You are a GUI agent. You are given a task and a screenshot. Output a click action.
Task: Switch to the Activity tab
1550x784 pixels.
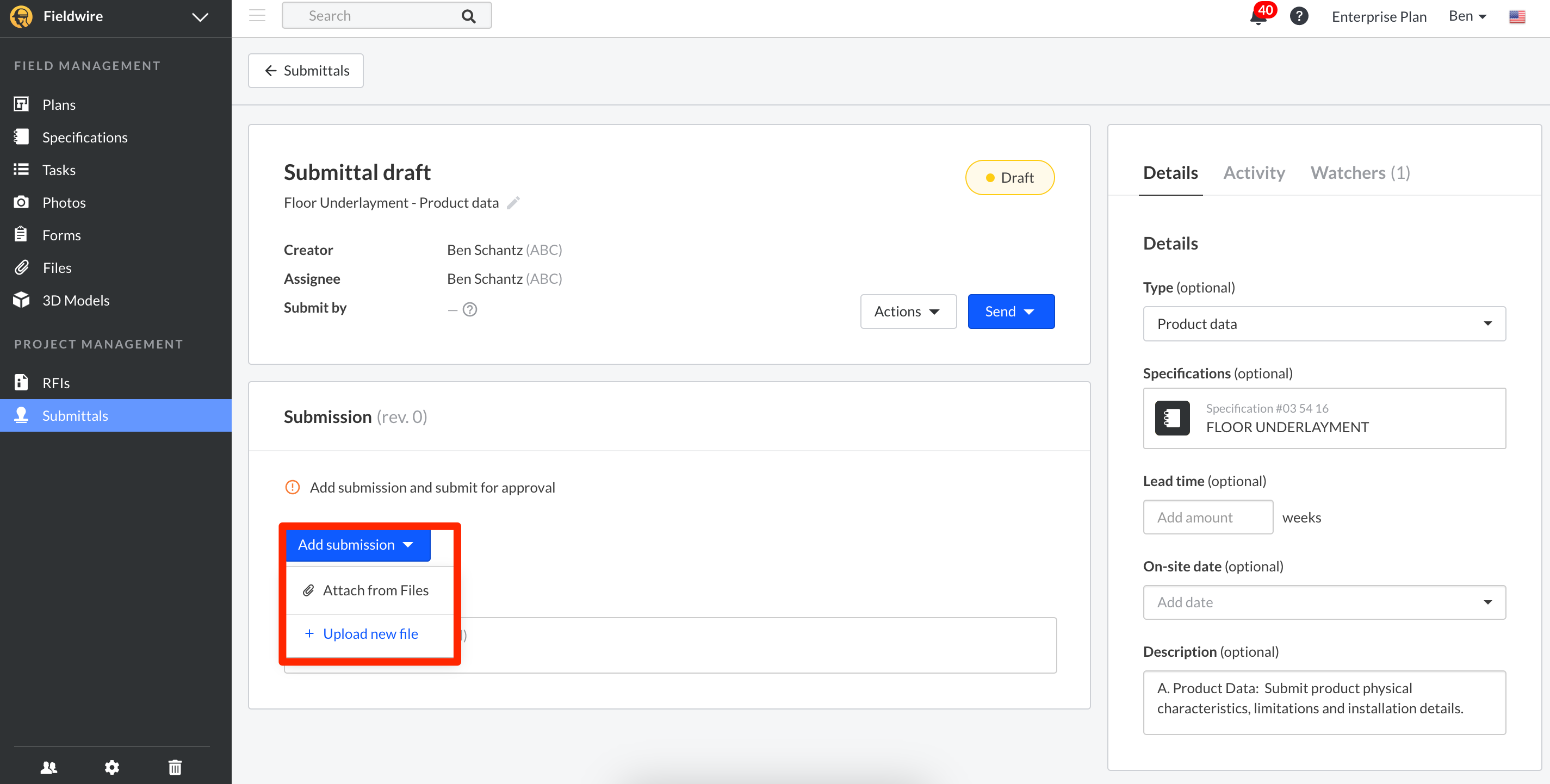coord(1254,173)
